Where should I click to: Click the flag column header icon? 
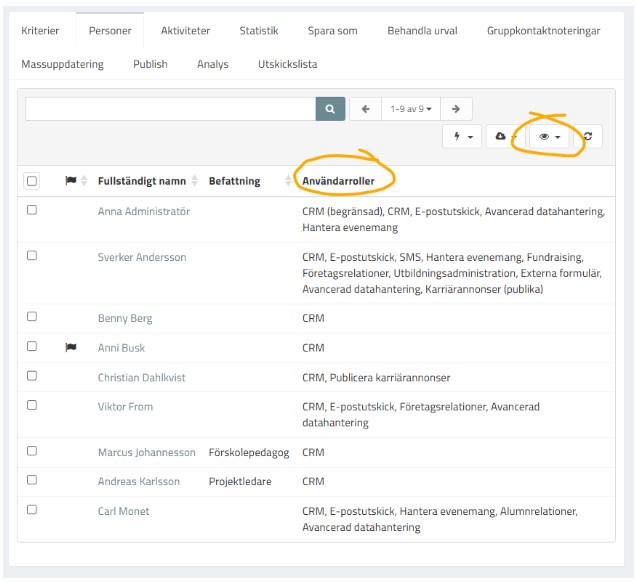tap(71, 181)
